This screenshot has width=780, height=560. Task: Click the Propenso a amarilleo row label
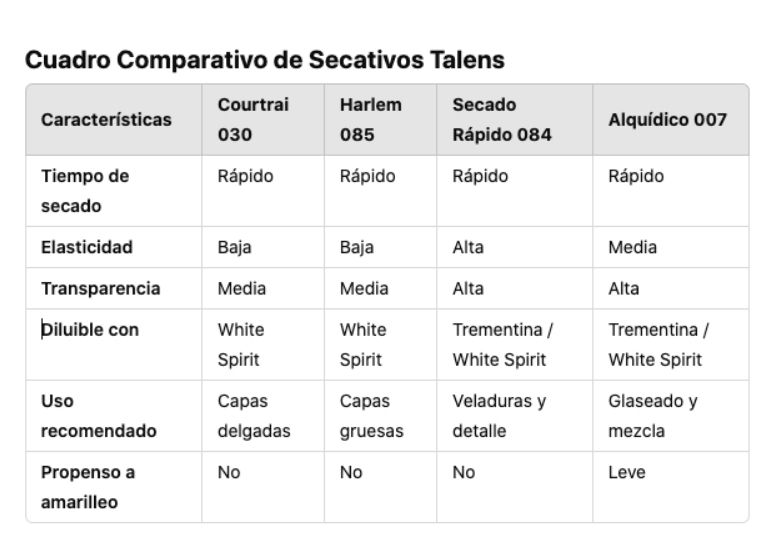88,487
